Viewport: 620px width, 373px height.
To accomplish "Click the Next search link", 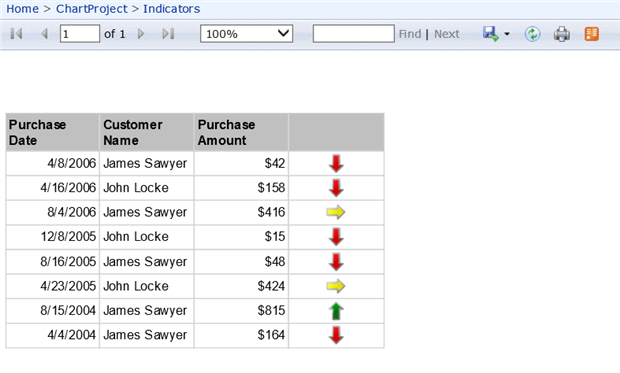I will coord(446,34).
